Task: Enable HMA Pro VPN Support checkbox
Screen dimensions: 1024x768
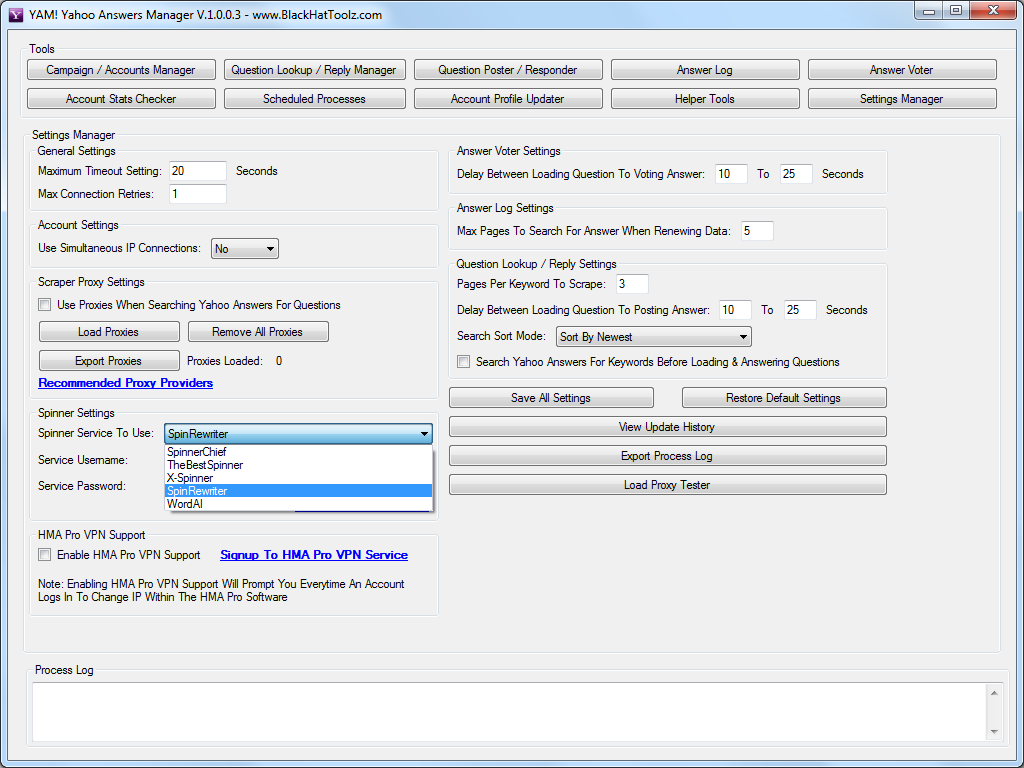Action: point(44,554)
